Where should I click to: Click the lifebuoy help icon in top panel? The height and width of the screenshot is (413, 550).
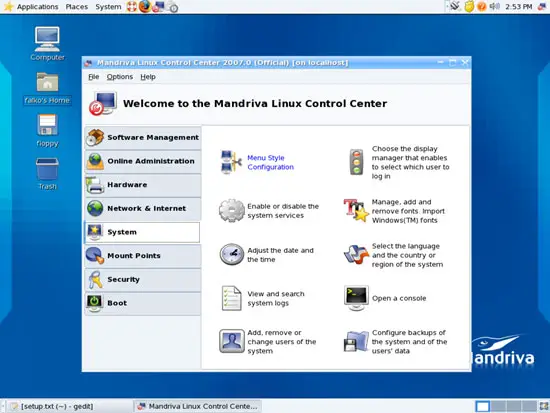132,7
